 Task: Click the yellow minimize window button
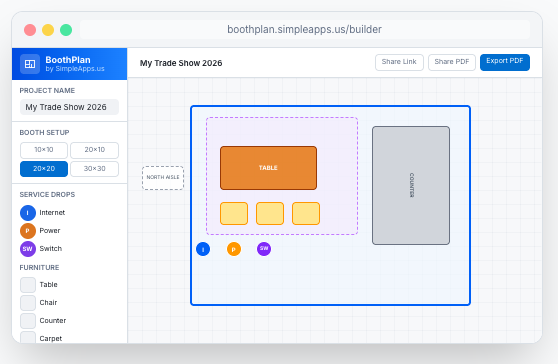coord(48,30)
